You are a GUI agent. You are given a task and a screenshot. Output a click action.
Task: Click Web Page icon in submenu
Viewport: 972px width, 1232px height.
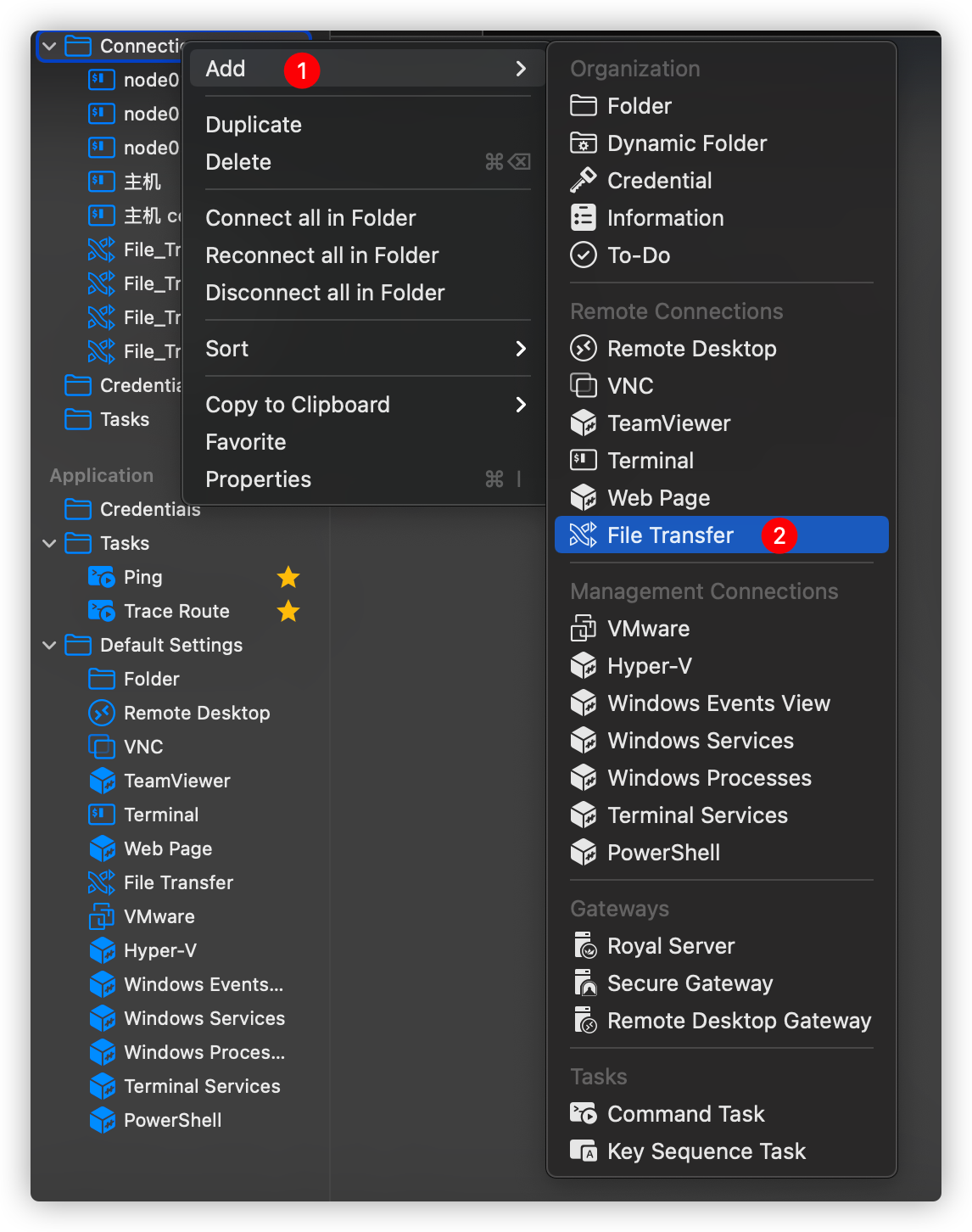584,498
